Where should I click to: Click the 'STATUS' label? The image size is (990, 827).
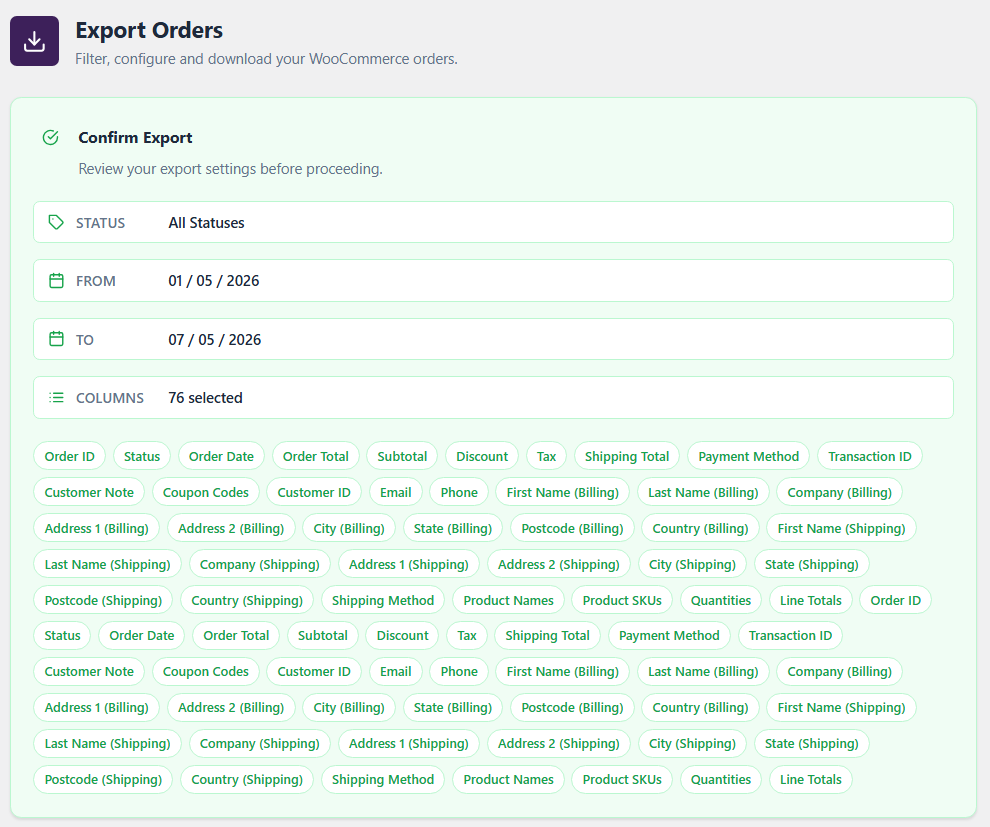click(x=100, y=223)
